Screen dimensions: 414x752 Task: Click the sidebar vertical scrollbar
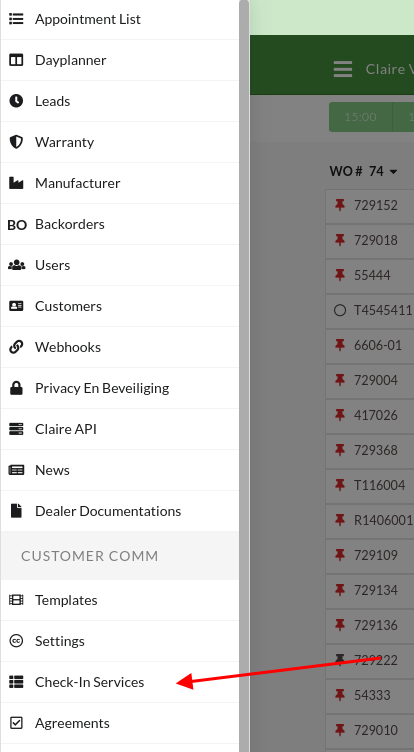(244, 376)
